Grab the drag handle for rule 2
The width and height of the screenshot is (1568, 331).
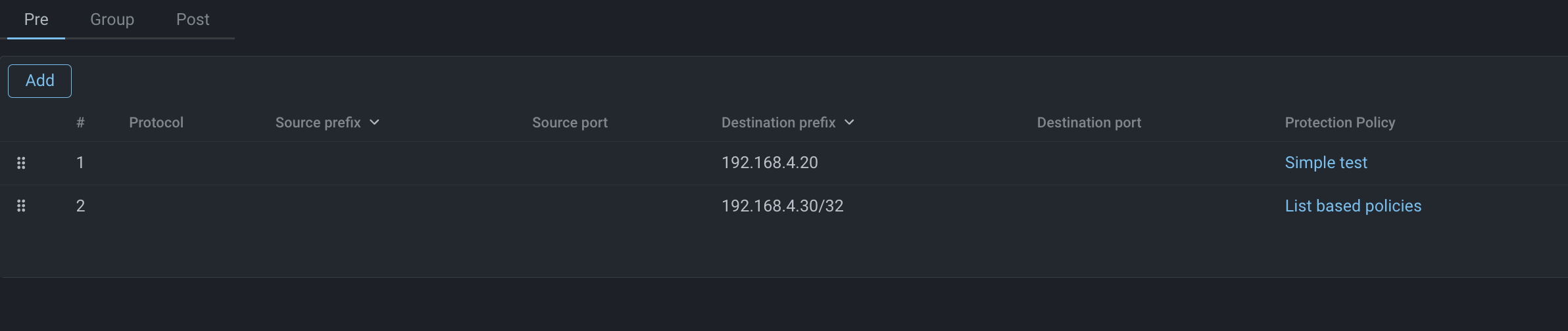[21, 206]
